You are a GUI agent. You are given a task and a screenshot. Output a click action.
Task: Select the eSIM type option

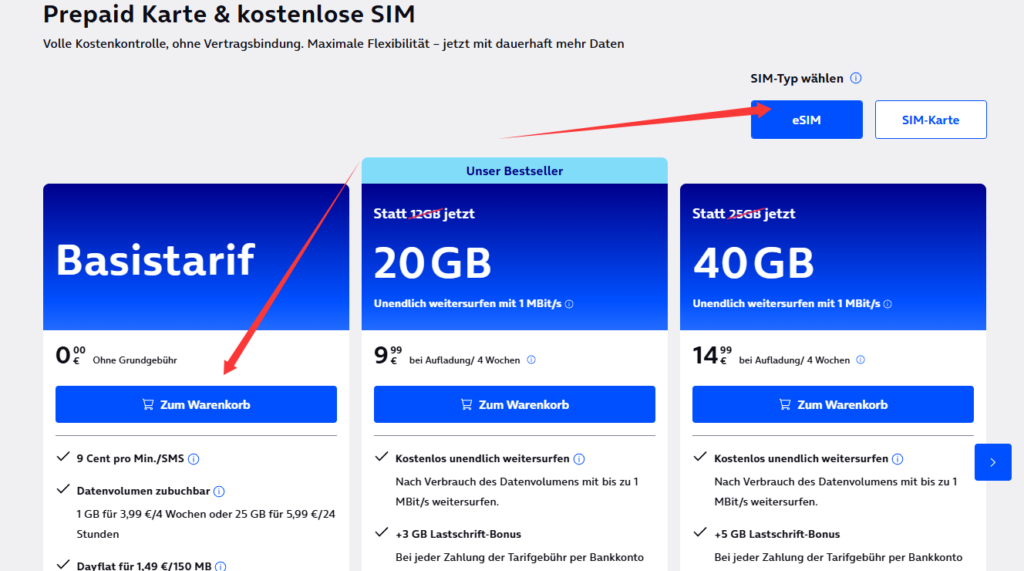pos(807,120)
